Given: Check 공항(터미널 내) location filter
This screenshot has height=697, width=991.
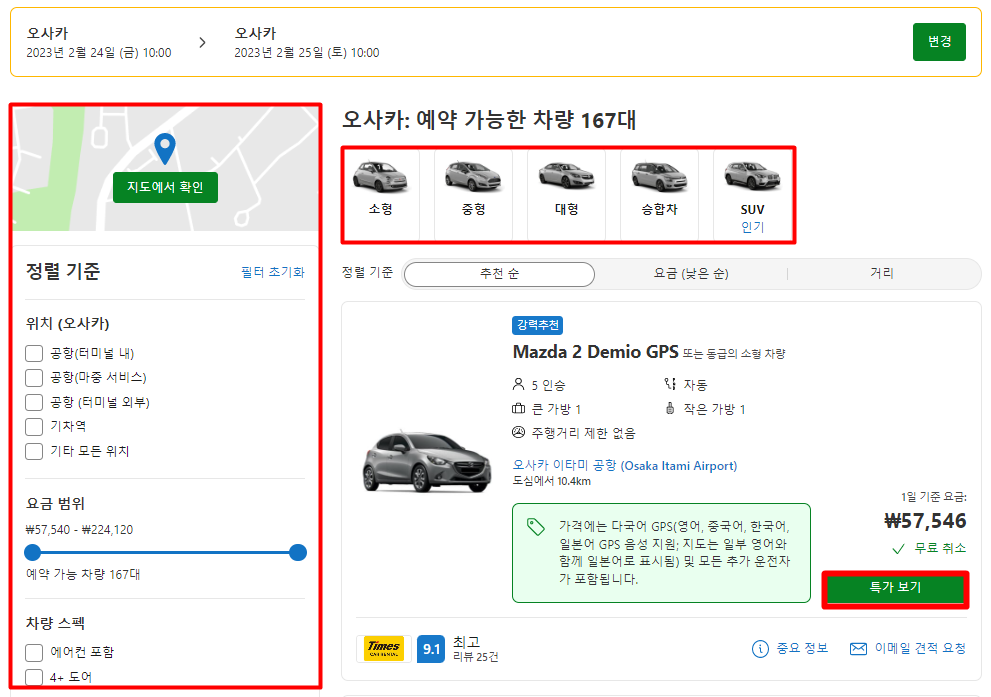Looking at the screenshot, I should [x=34, y=353].
